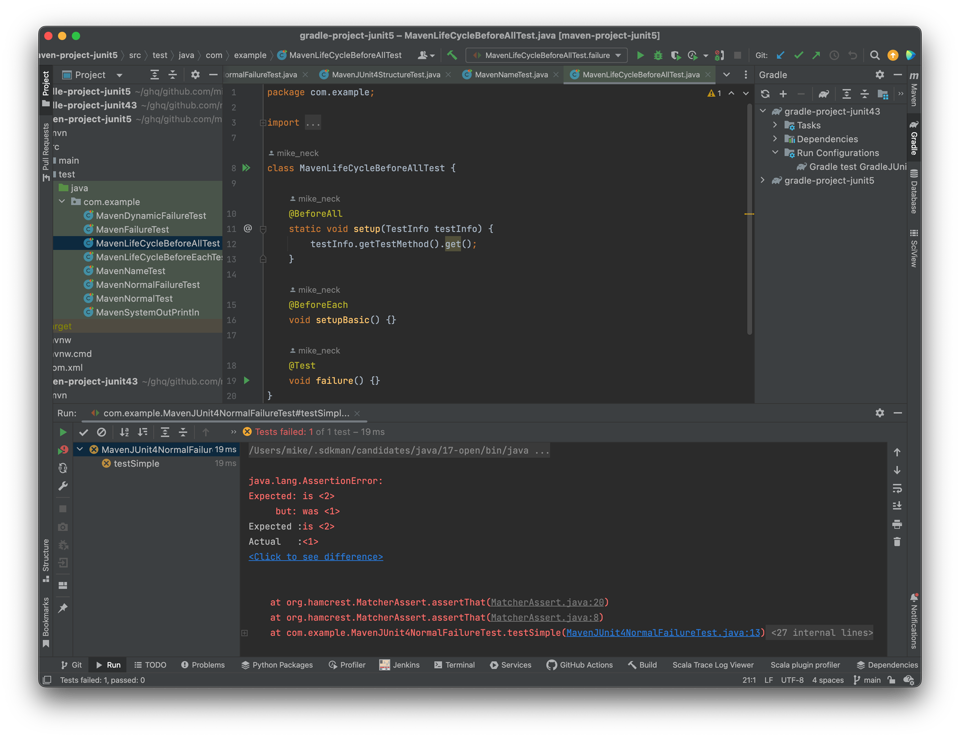Collapse the com.example package
This screenshot has height=738, width=960.
(62, 201)
